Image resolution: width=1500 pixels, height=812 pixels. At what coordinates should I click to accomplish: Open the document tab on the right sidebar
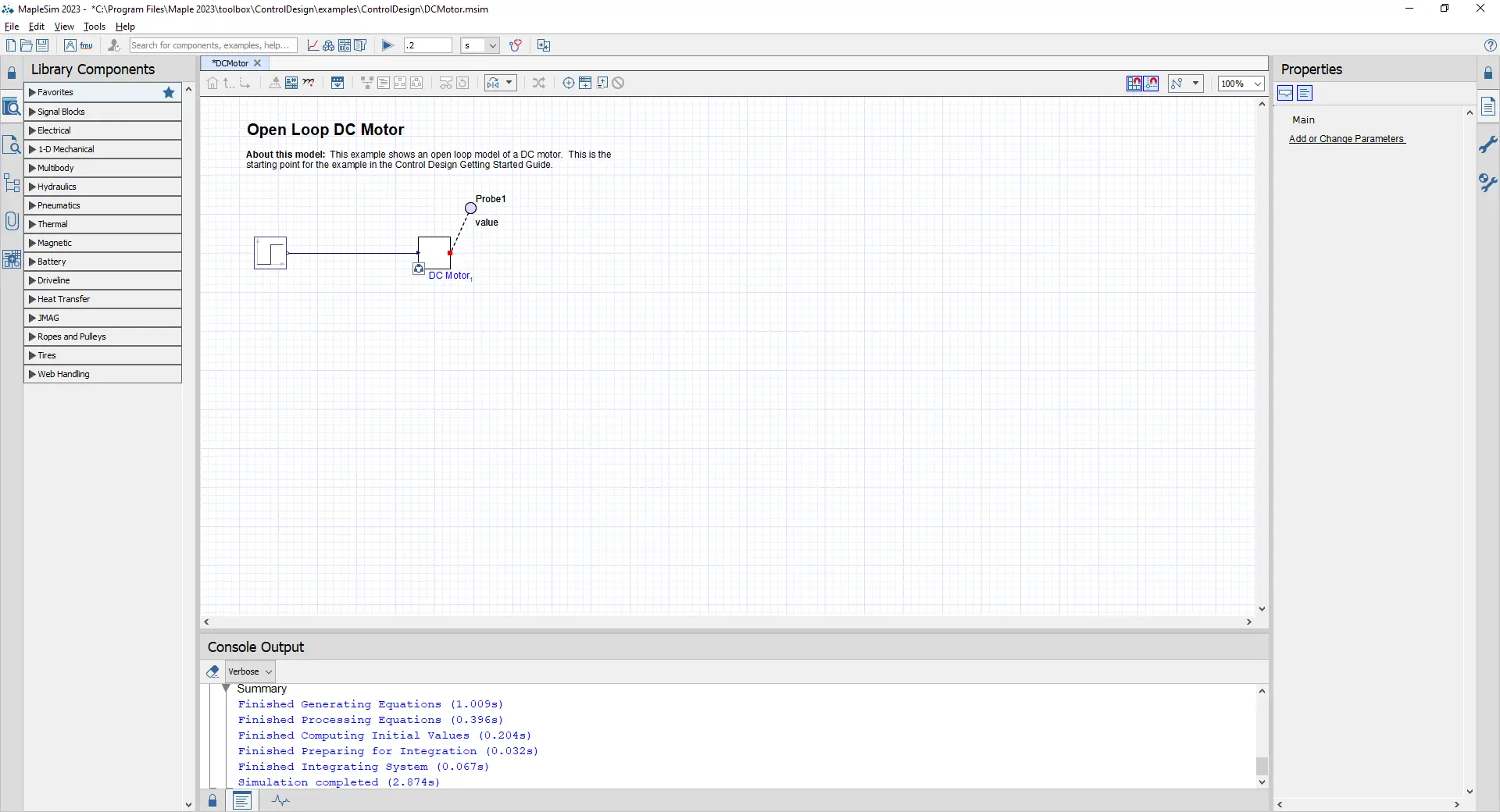coord(1488,106)
